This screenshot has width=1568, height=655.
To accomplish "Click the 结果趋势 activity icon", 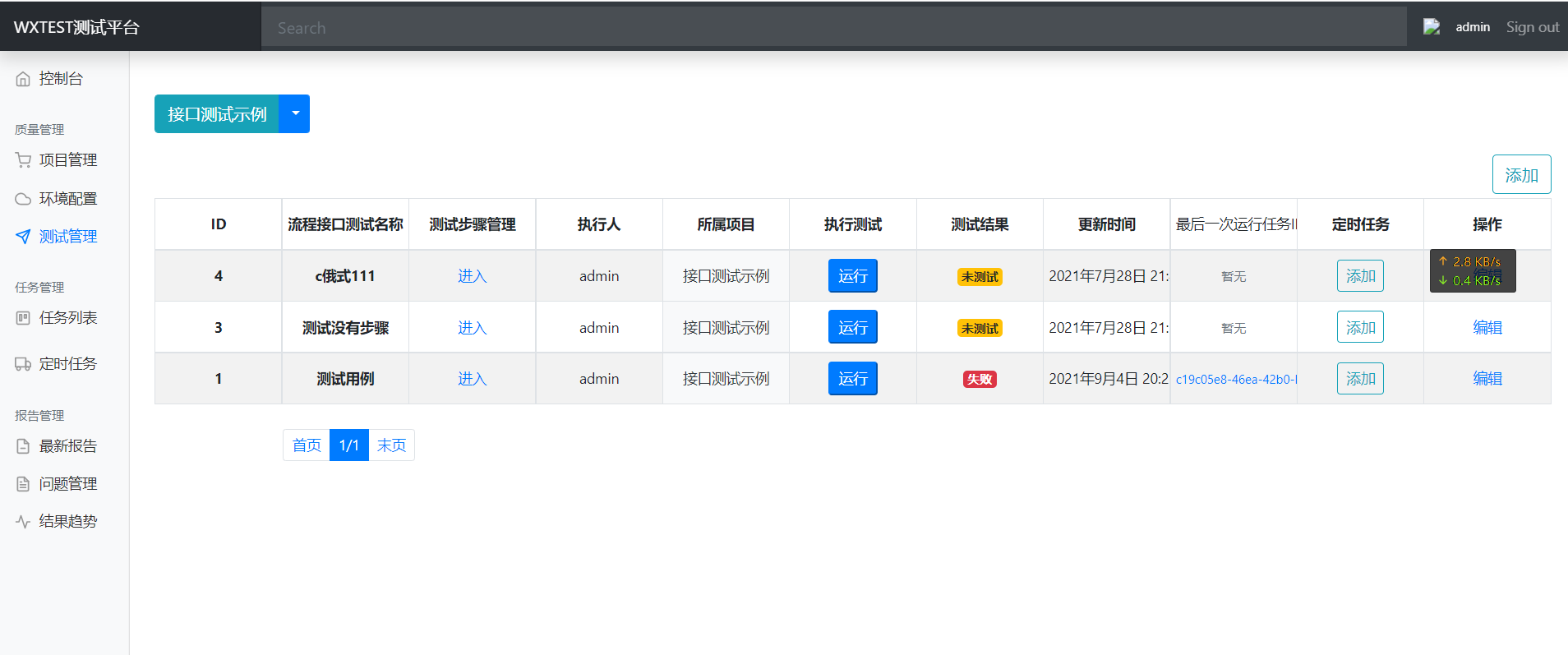I will pos(23,522).
